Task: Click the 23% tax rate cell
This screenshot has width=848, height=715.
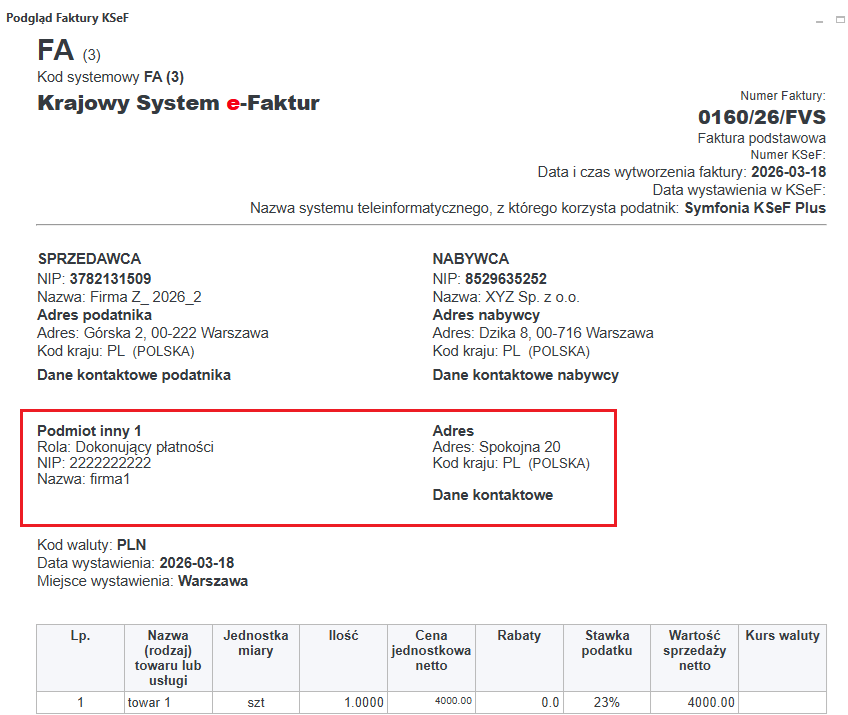Action: 608,703
